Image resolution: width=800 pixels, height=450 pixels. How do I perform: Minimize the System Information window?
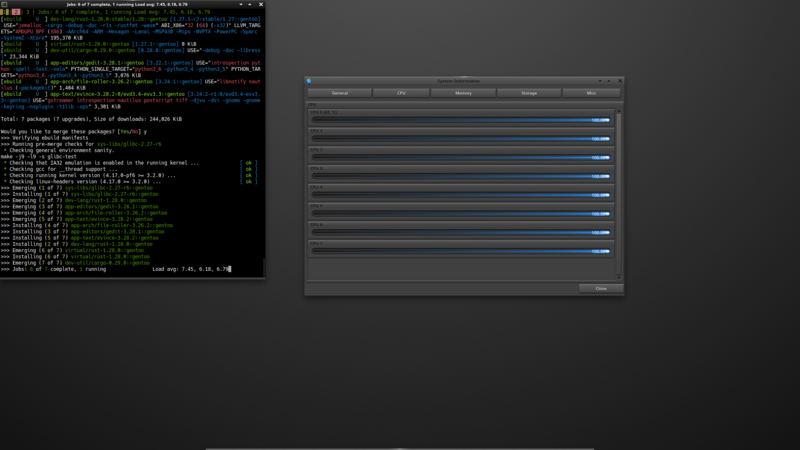pyautogui.click(x=600, y=81)
